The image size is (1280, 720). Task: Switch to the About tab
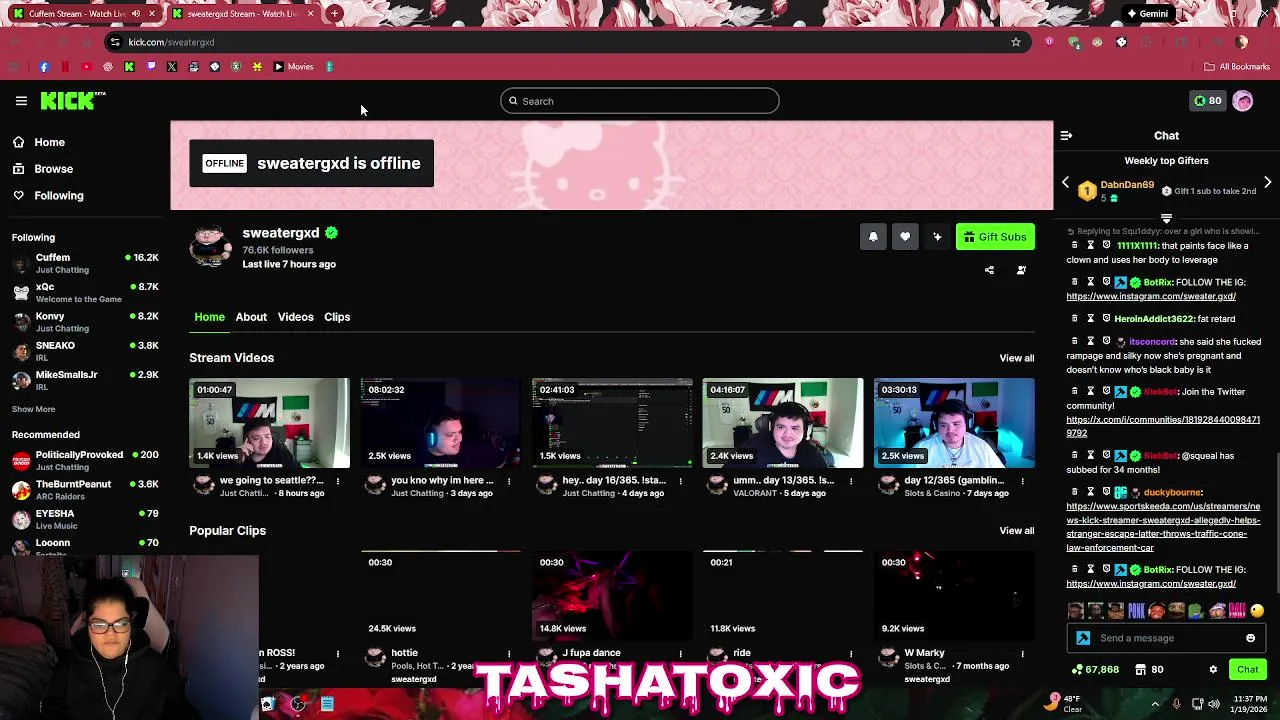pyautogui.click(x=251, y=317)
